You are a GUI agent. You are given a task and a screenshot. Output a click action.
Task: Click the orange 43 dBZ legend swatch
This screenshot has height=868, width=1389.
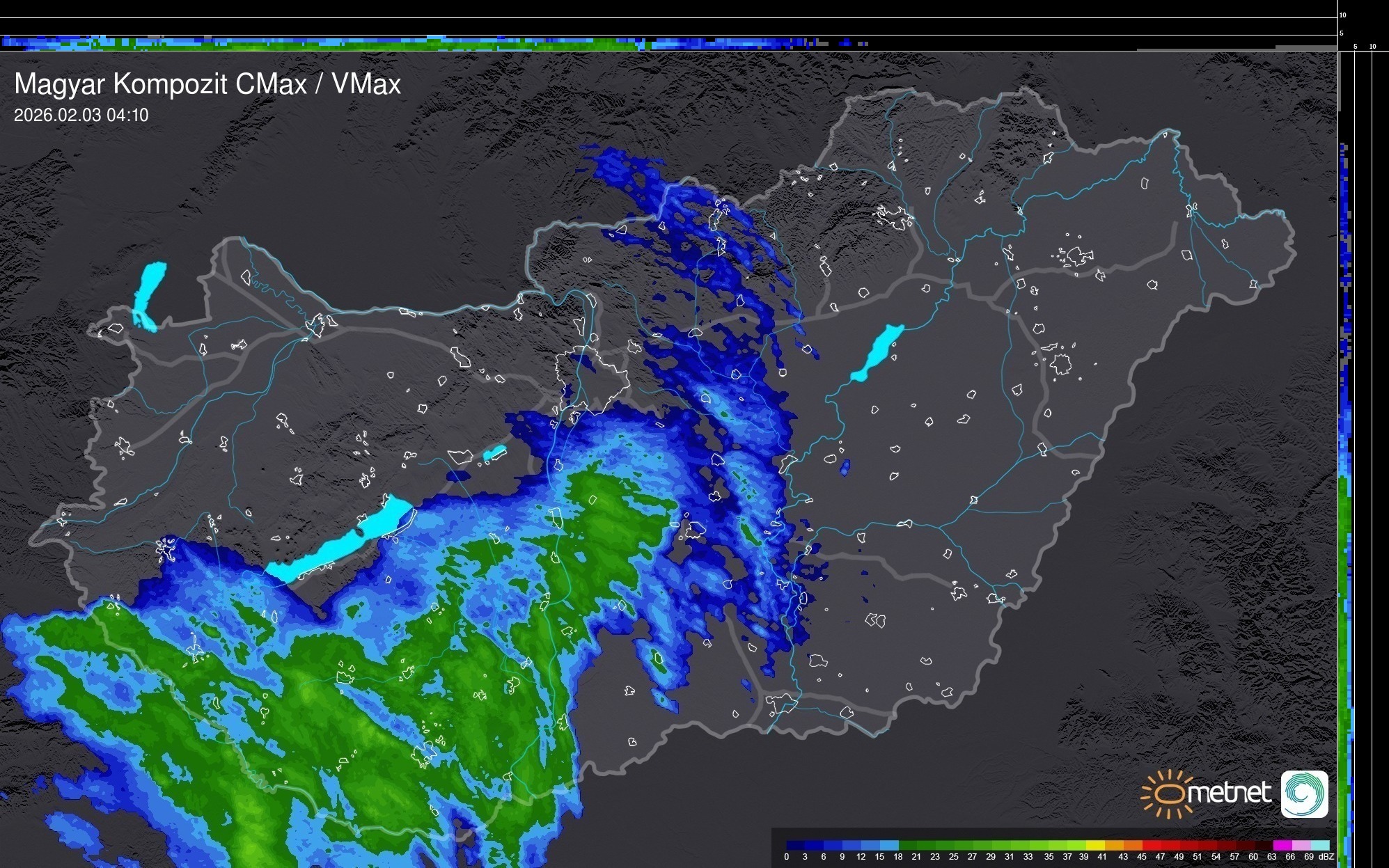[1133, 845]
